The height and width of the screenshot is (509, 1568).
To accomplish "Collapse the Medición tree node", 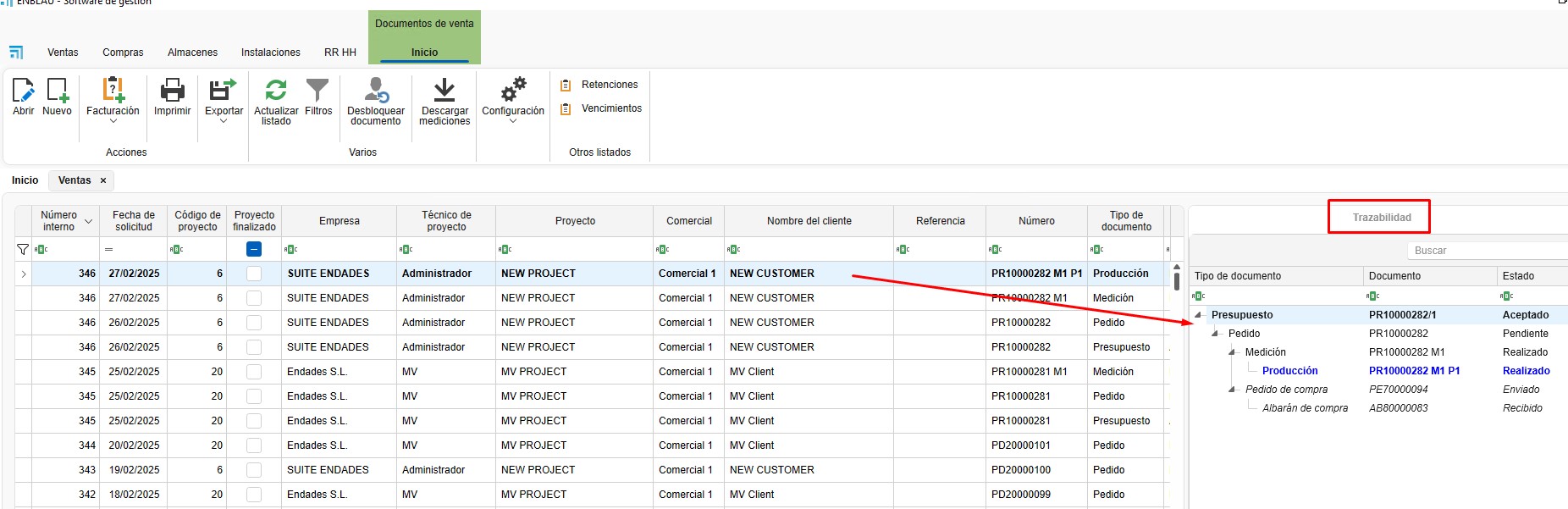I will 1232,352.
